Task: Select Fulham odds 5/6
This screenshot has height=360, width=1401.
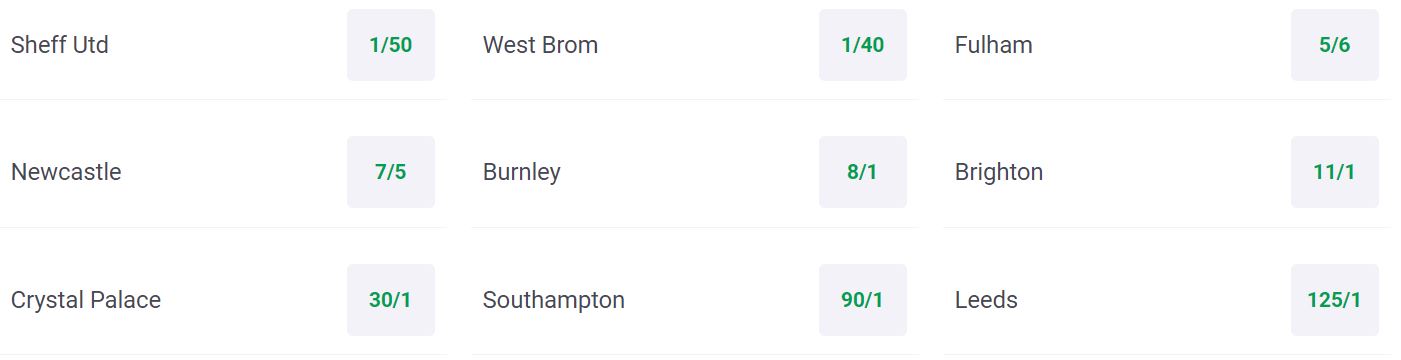Action: tap(1335, 45)
